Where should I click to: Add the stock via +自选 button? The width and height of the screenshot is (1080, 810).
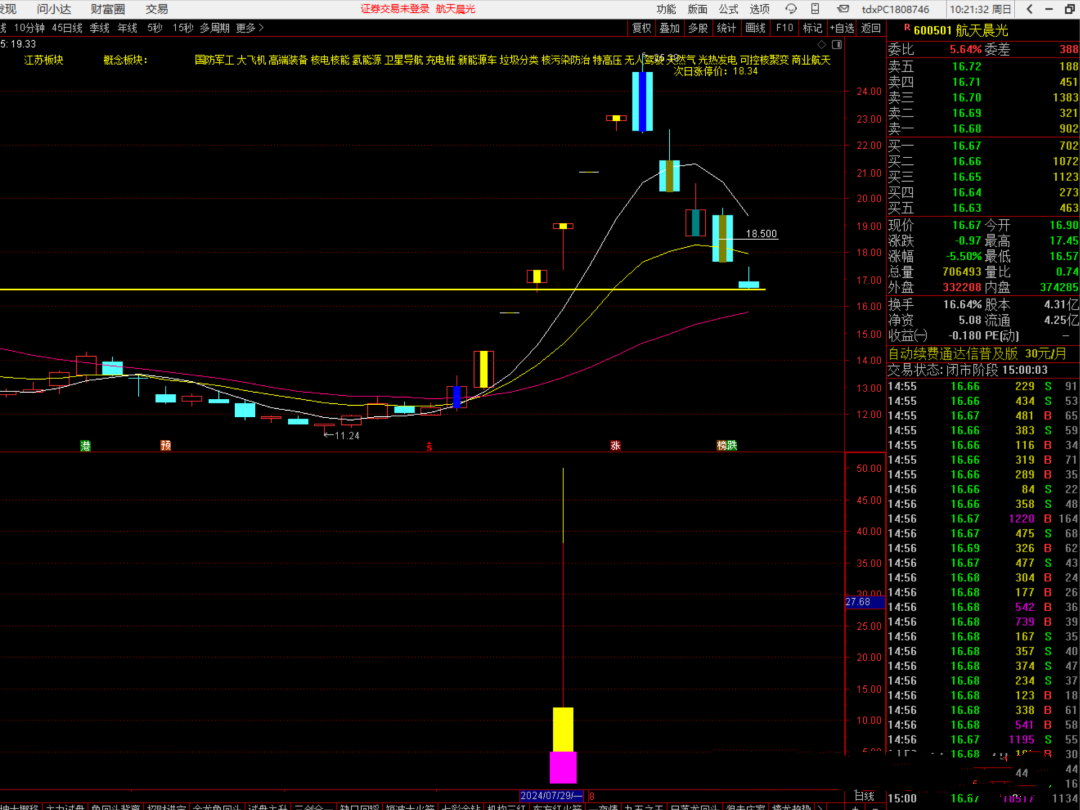point(842,28)
